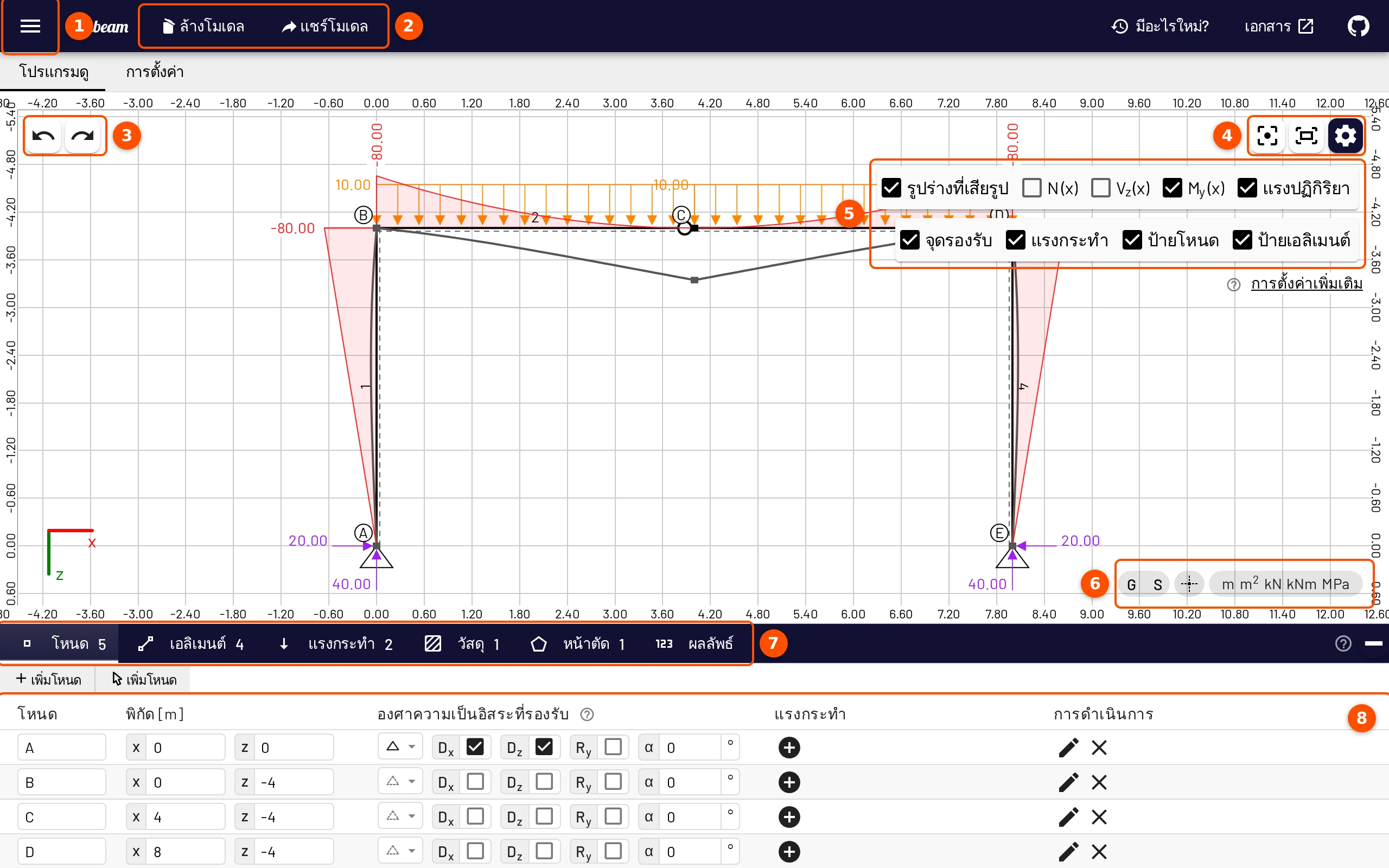This screenshot has height=868, width=1389.
Task: Open the เอลิเมนต์ 4 tab
Action: tap(191, 643)
